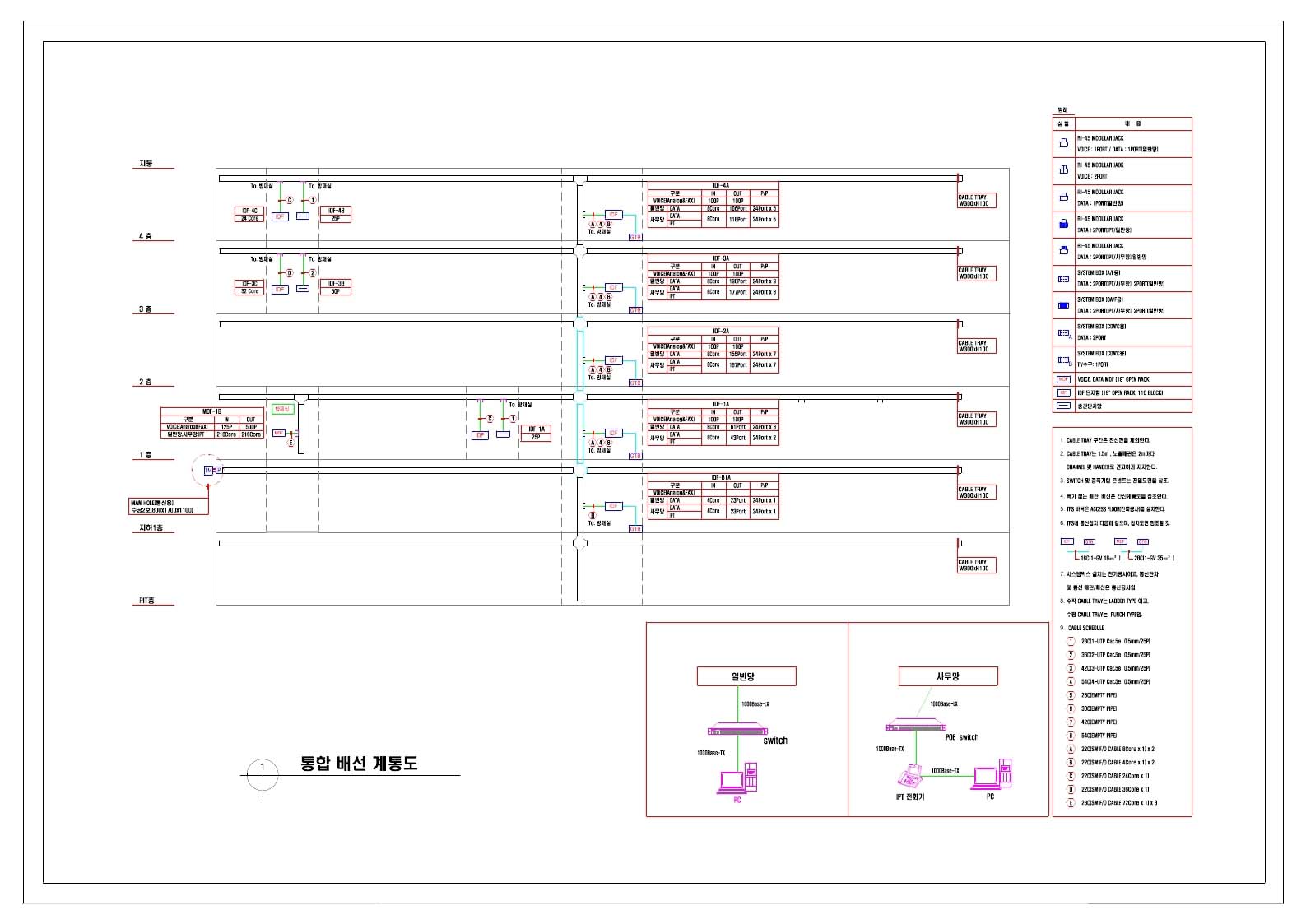Click the MDF-1B table title
Viewport: 1306px width, 924px height.
211,411
